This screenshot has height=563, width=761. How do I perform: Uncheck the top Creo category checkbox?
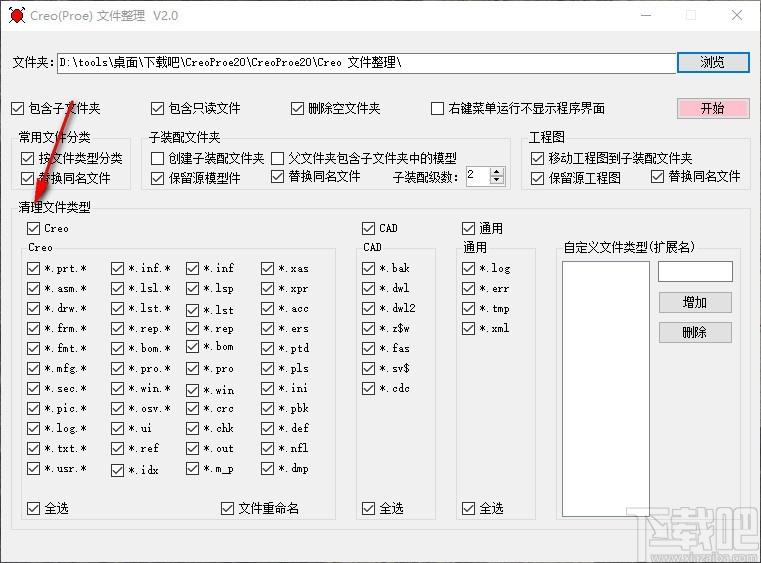coord(33,228)
